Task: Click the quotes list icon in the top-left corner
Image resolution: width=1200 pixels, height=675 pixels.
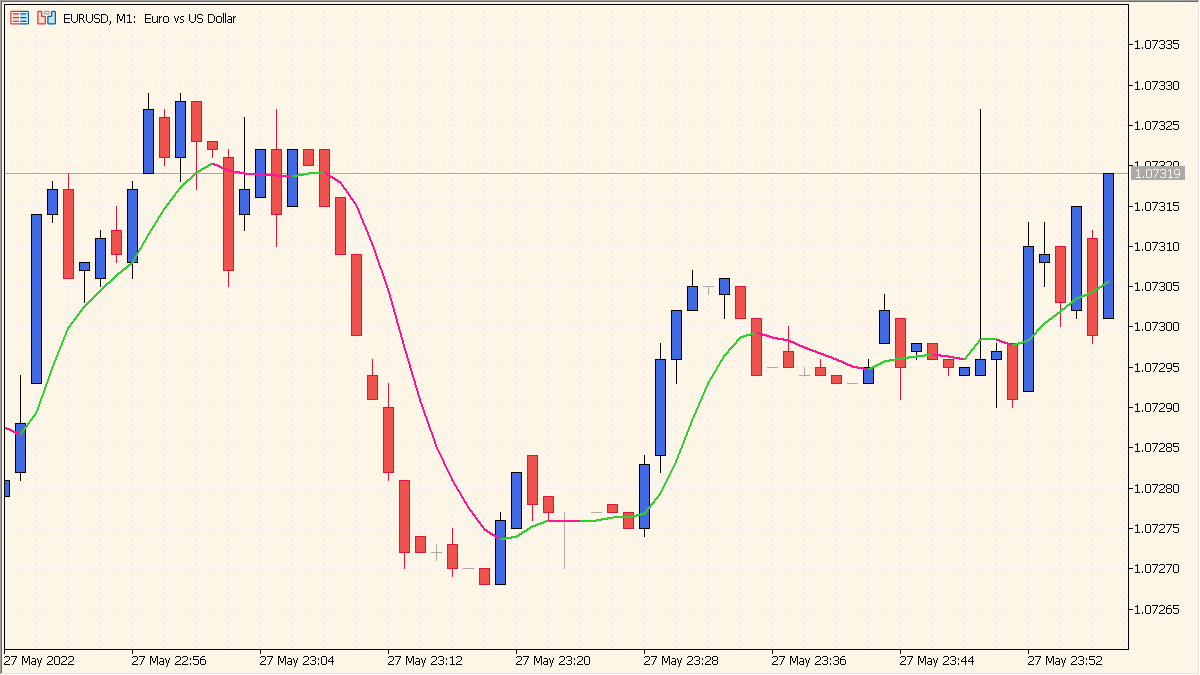Action: click(17, 17)
